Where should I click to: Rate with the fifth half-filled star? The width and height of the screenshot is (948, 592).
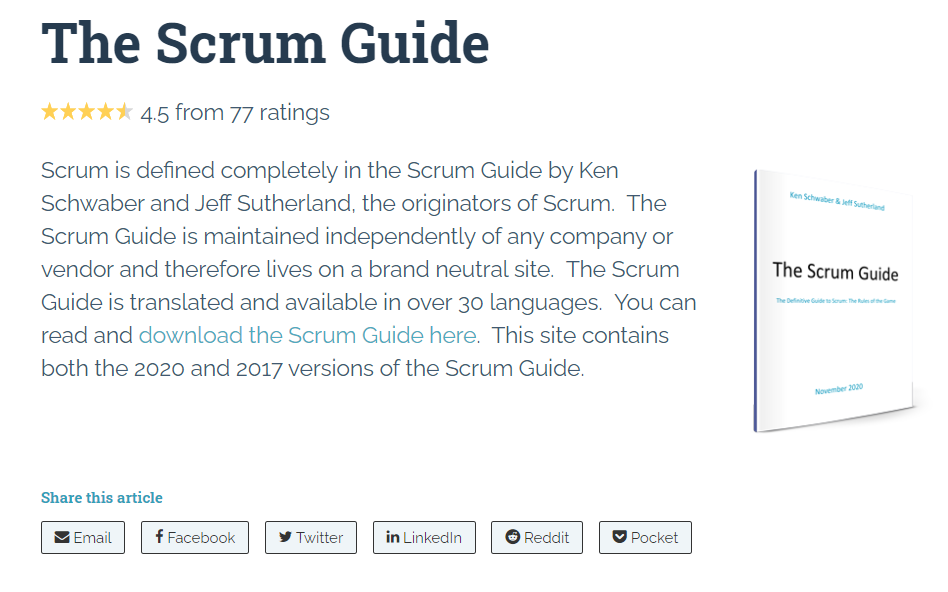(x=125, y=111)
